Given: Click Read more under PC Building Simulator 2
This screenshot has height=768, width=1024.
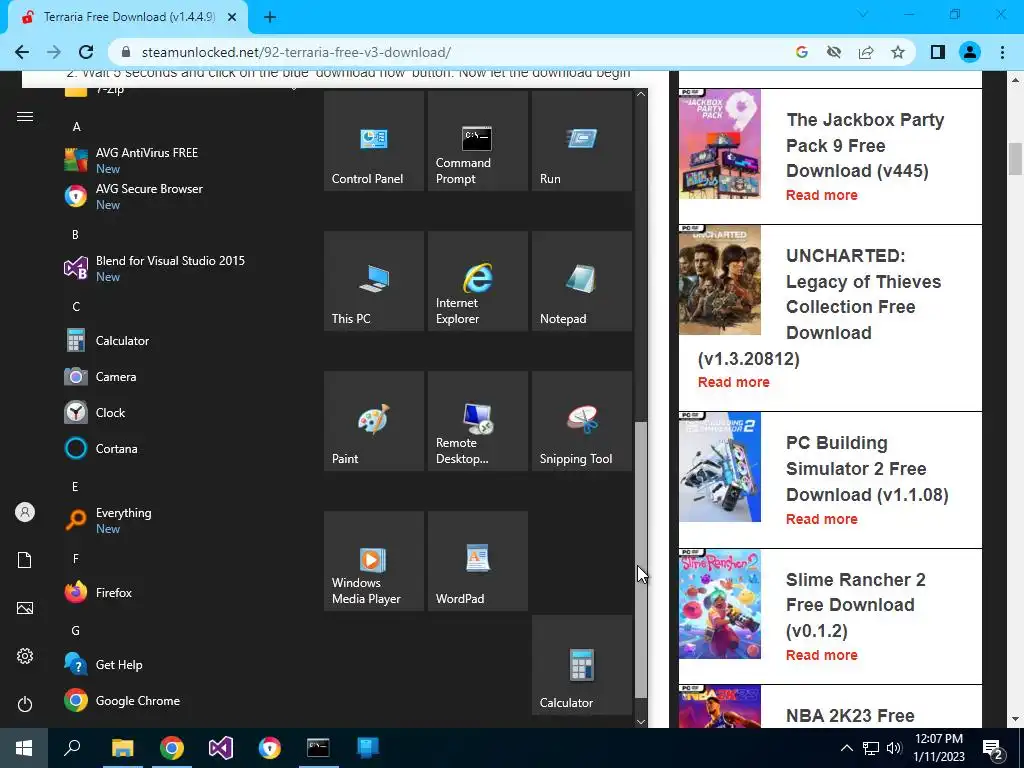Looking at the screenshot, I should (x=822, y=519).
